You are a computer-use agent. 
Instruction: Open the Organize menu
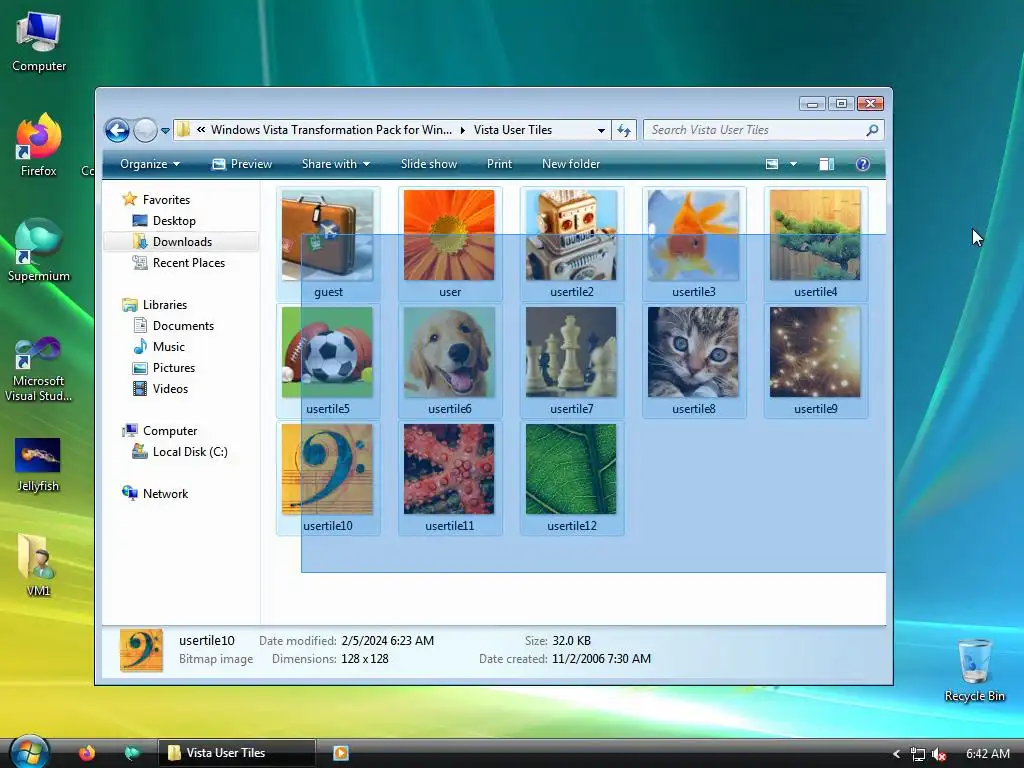150,164
